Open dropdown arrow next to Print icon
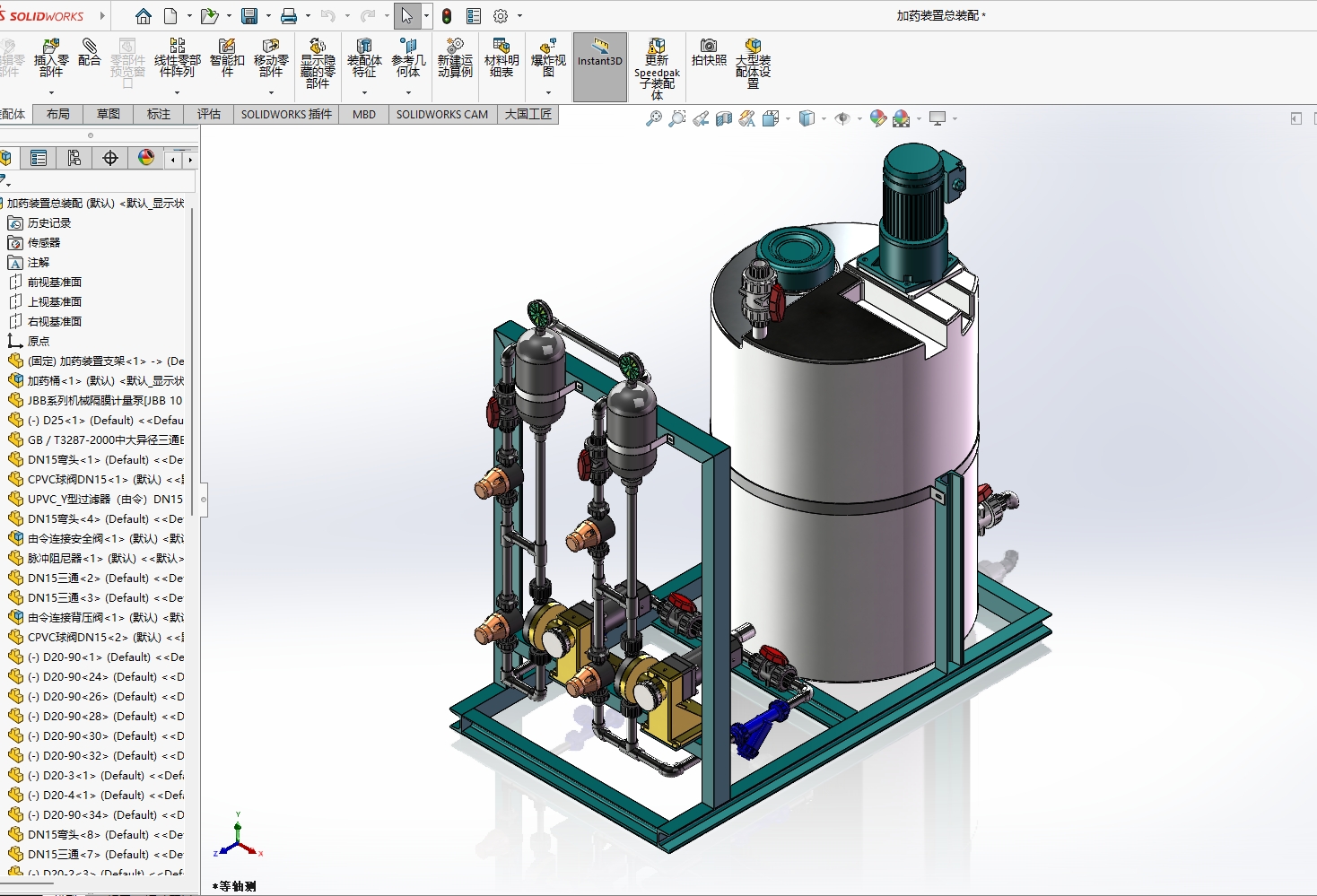Viewport: 1317px width, 896px height. [308, 16]
